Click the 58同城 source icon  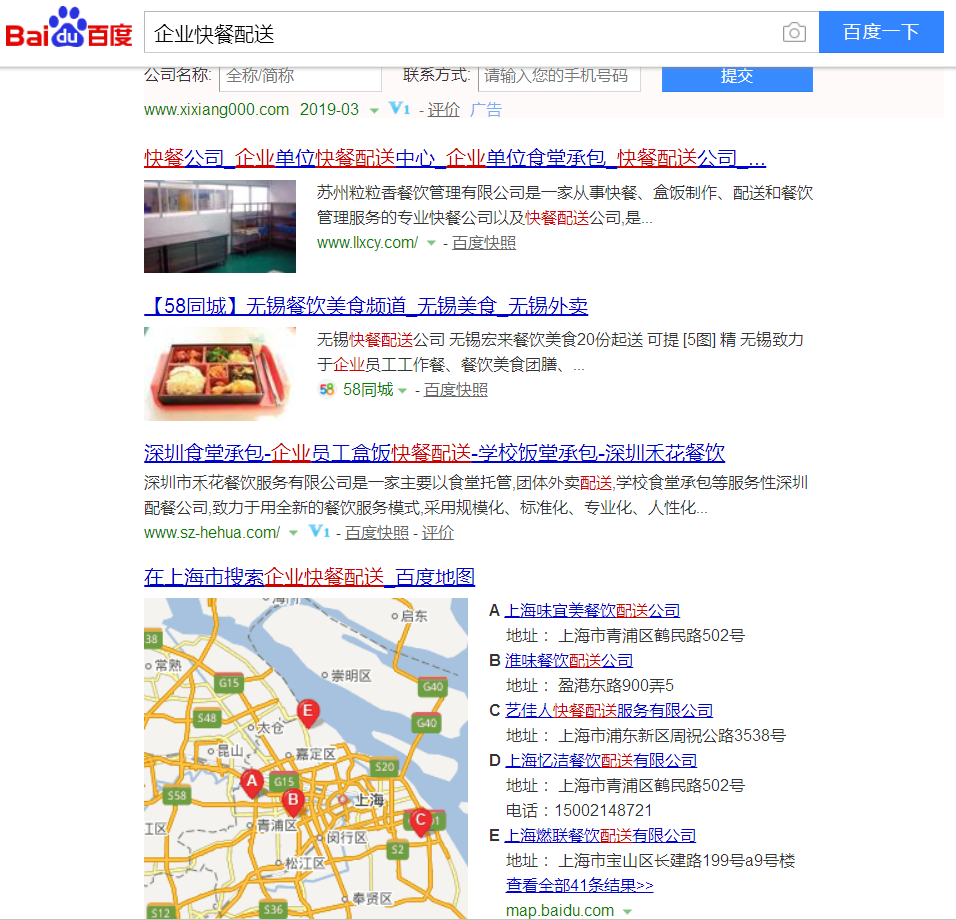326,389
